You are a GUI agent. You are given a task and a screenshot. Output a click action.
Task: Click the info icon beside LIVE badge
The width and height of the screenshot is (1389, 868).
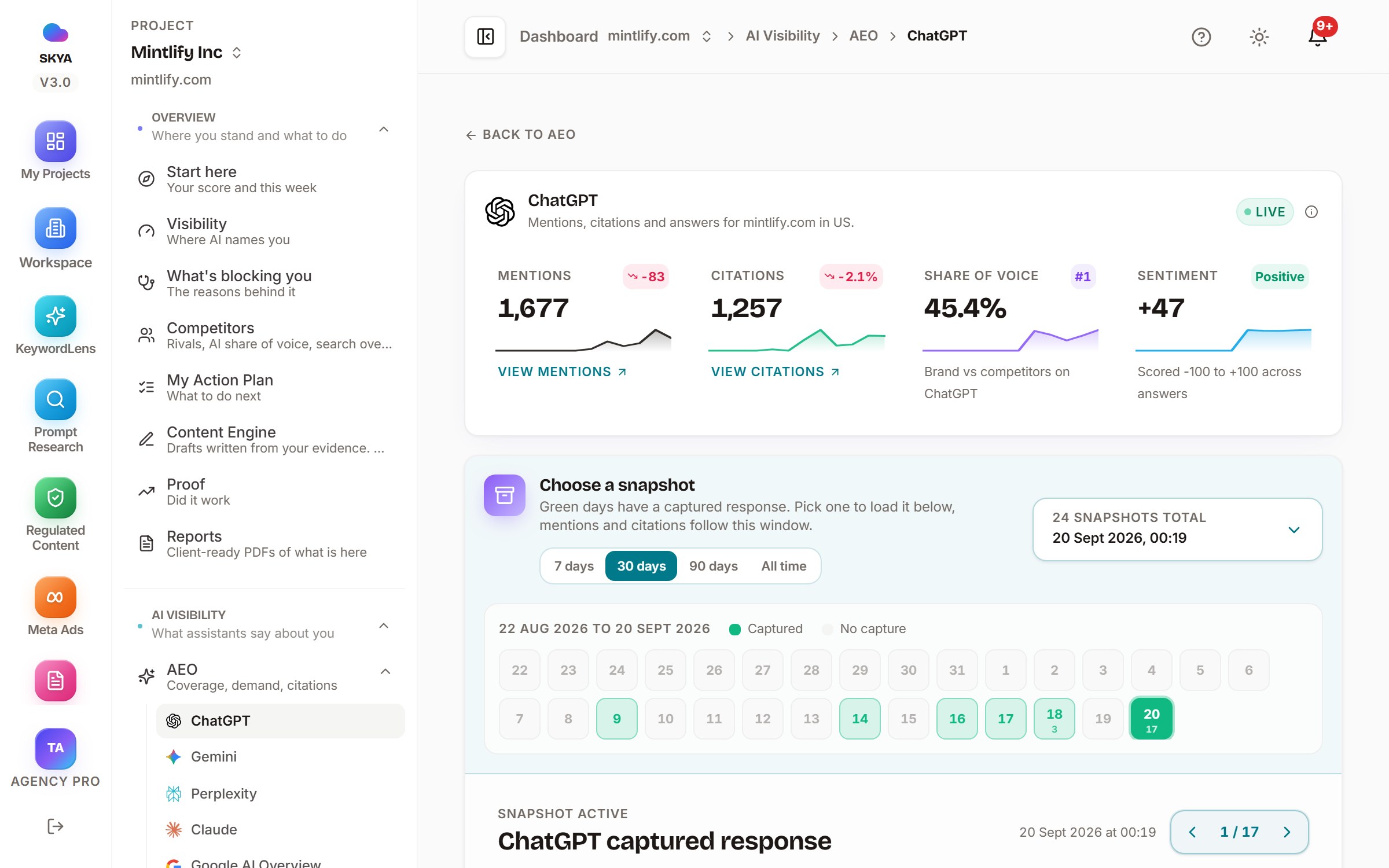pyautogui.click(x=1311, y=212)
